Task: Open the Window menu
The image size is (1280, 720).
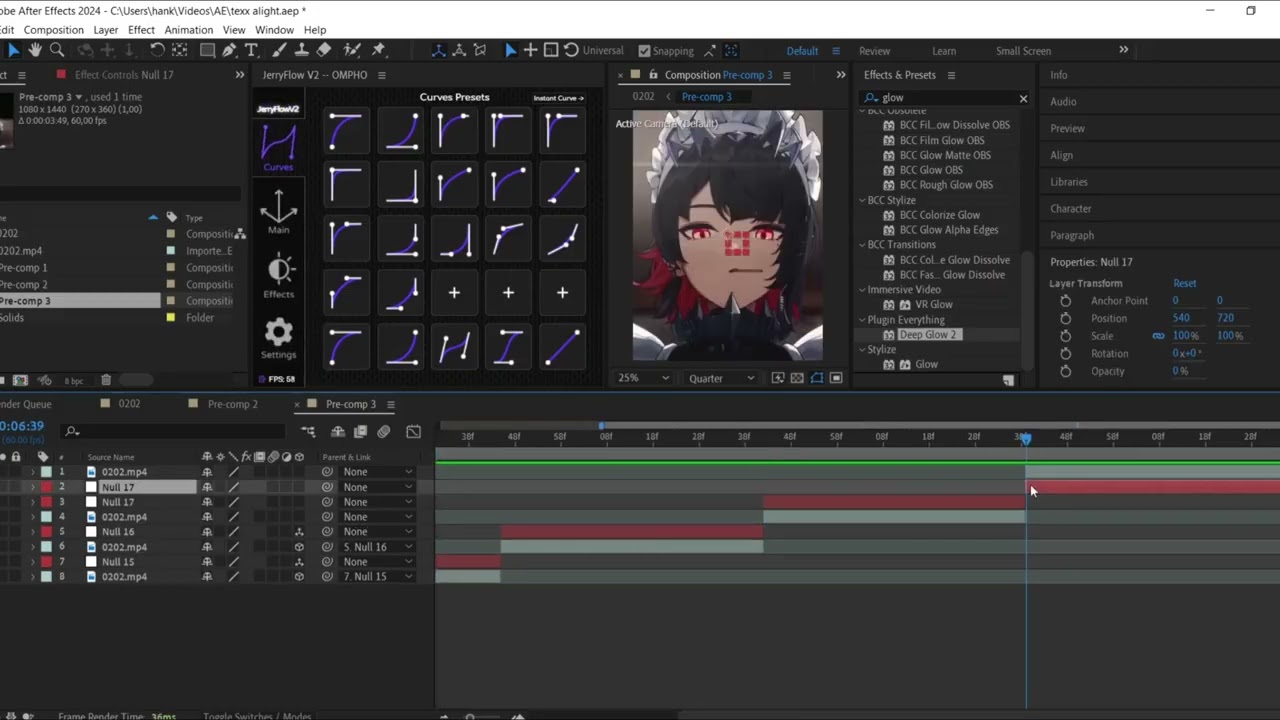Action: [274, 30]
